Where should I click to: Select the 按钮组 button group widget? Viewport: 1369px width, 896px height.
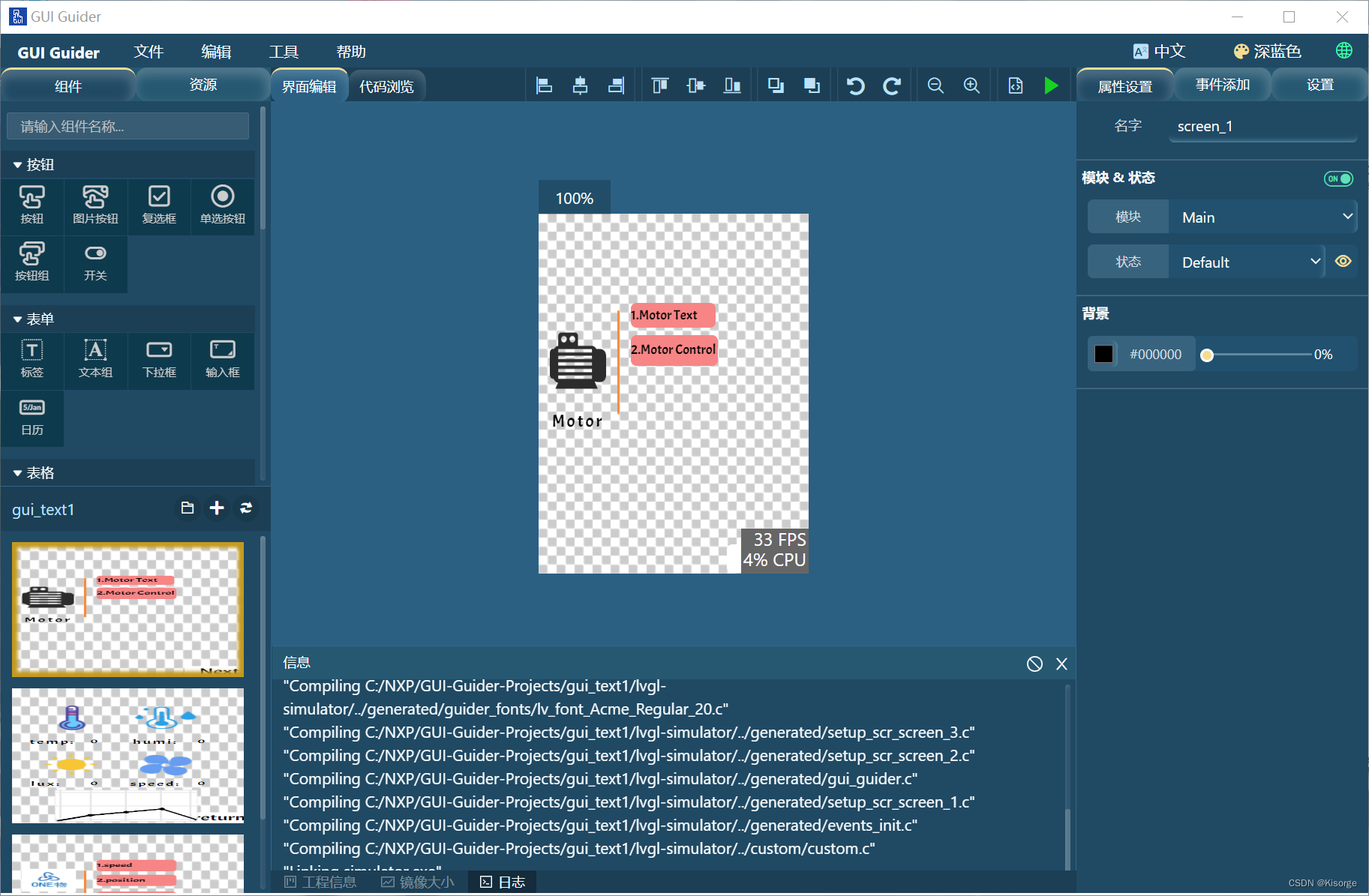32,262
